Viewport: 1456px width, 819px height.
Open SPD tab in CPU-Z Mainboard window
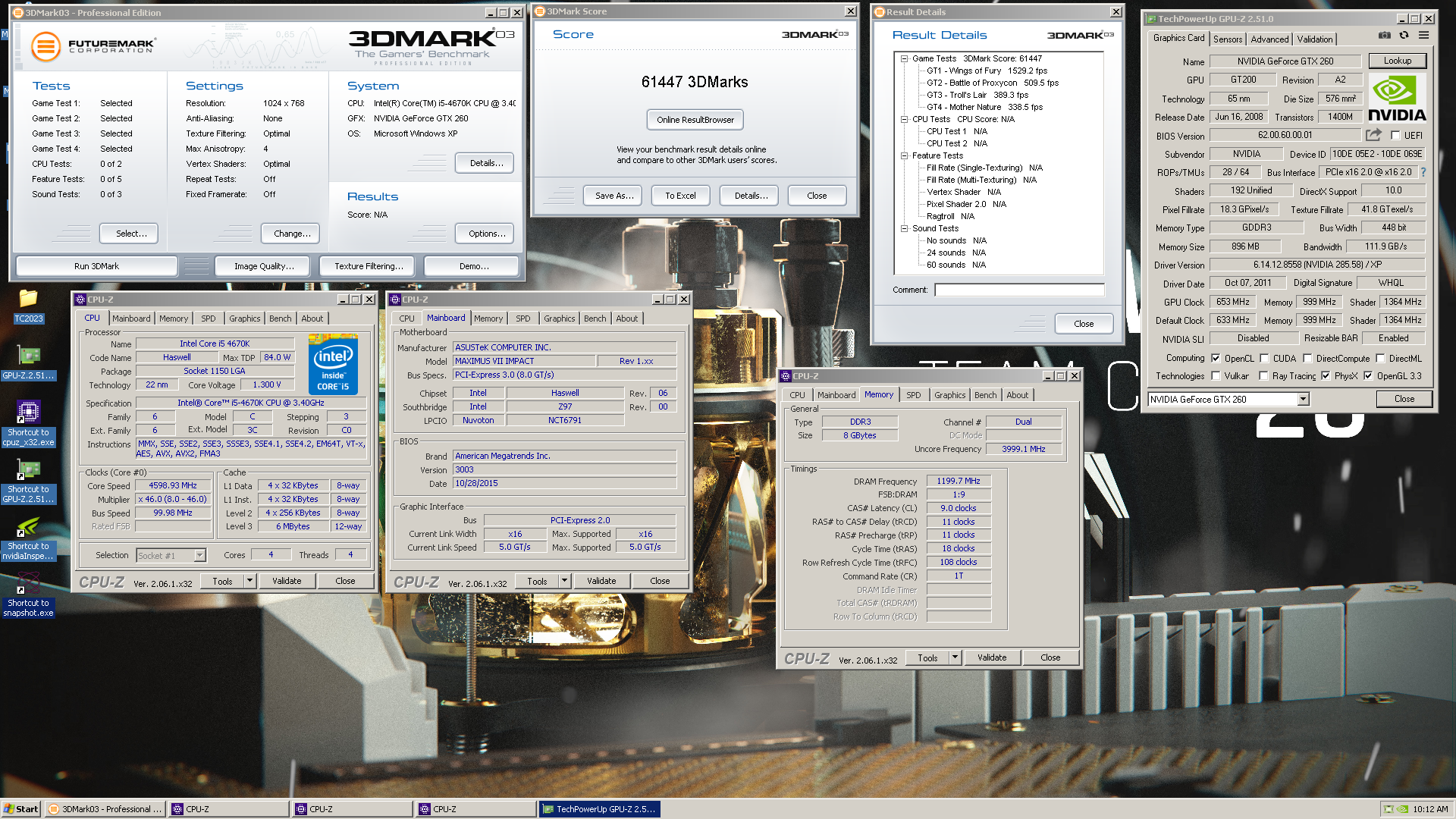tap(522, 318)
